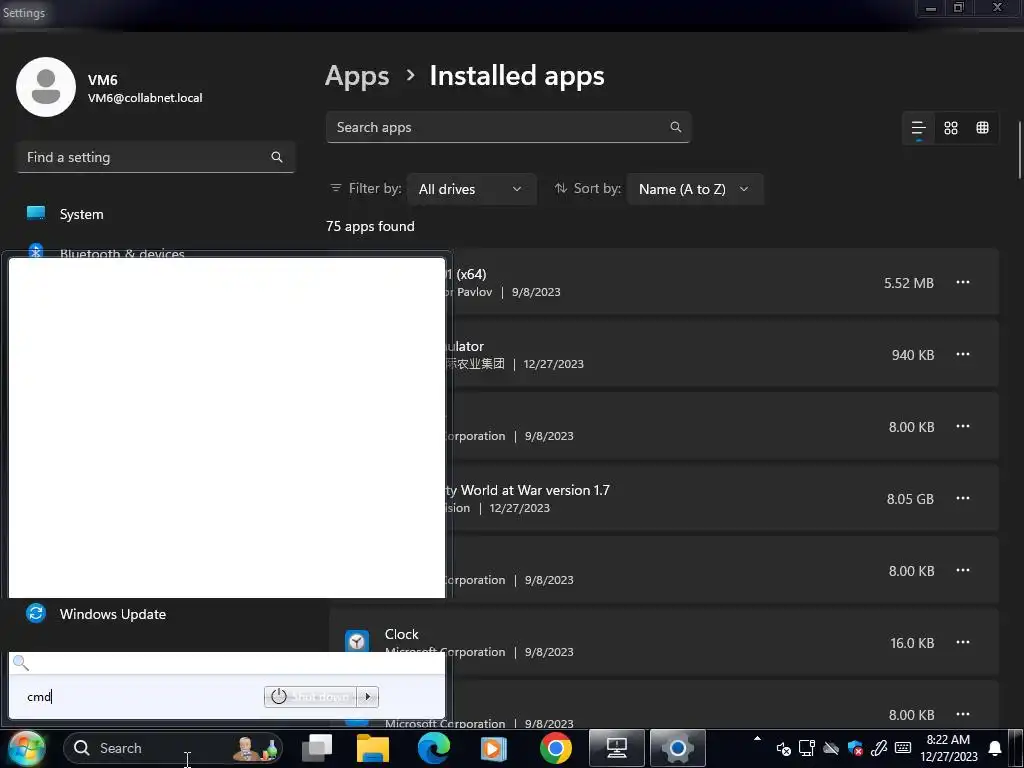Open more options for 940 KB app

pos(963,355)
